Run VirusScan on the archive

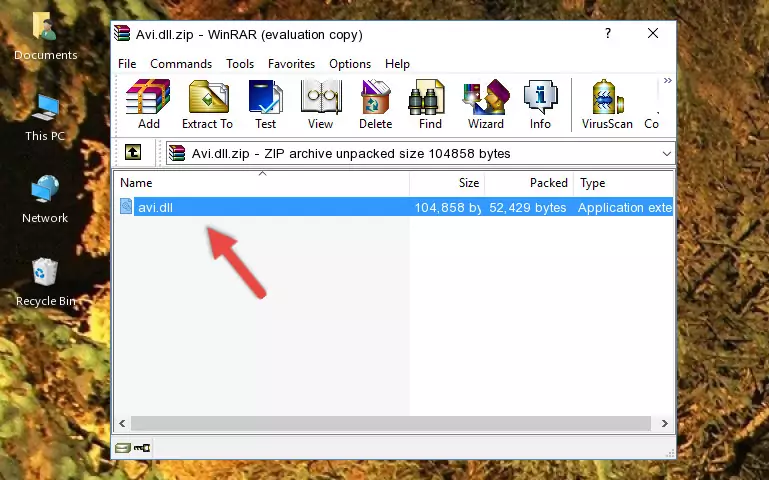pos(607,104)
